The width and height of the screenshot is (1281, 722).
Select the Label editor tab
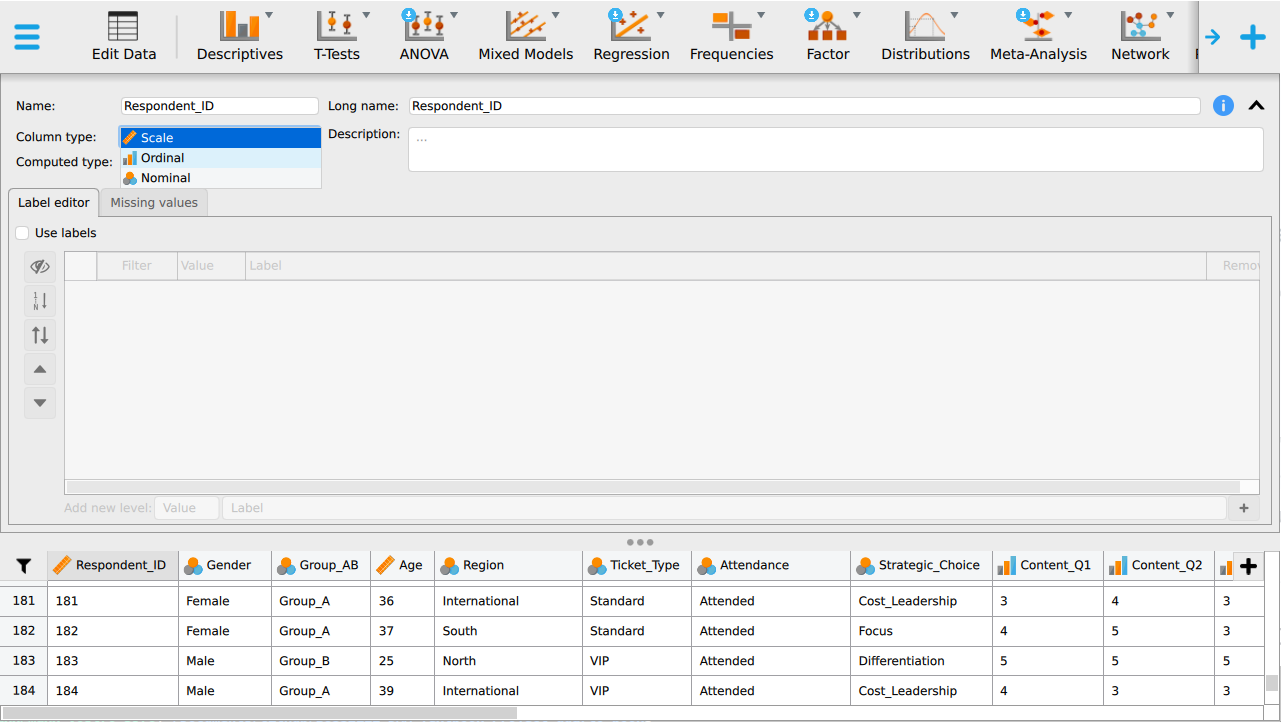[54, 202]
